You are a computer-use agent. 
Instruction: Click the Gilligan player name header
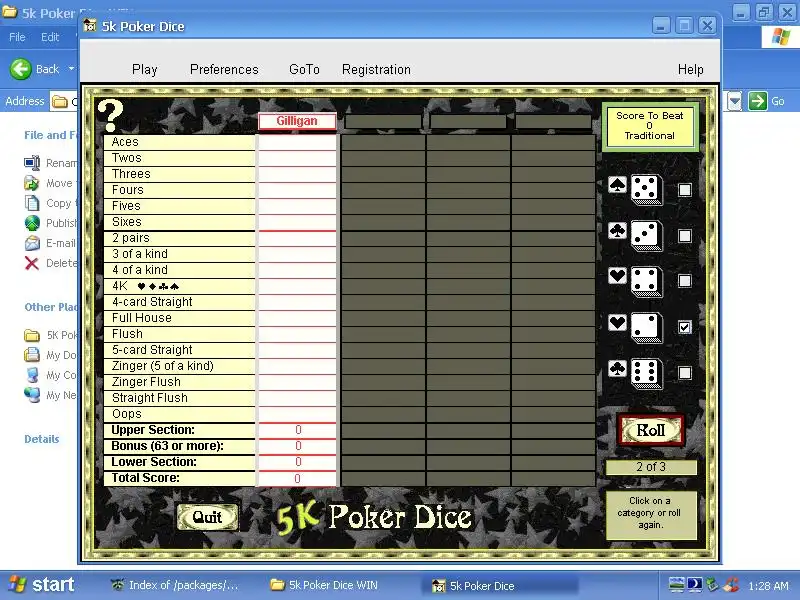click(297, 121)
